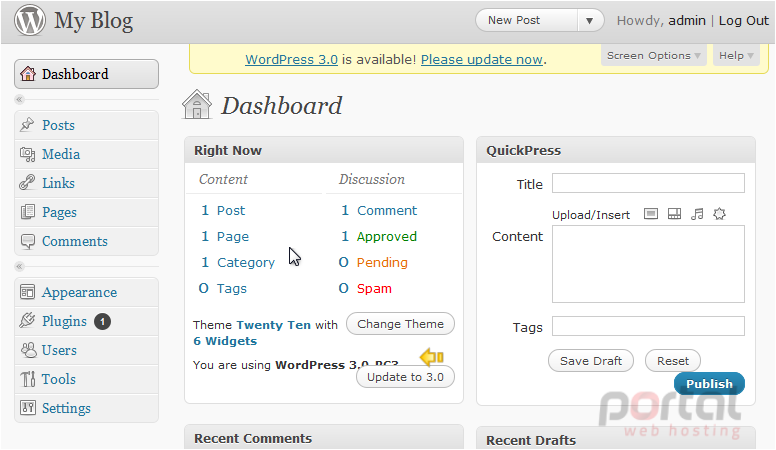
Task: Click the Media camera icon
Action: pyautogui.click(x=27, y=154)
